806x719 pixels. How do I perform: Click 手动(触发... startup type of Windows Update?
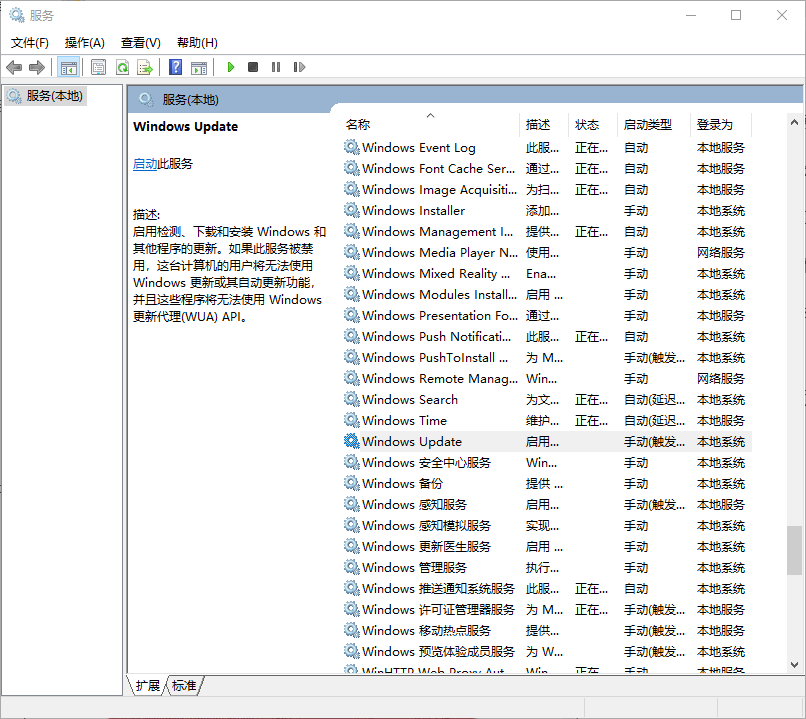(654, 442)
